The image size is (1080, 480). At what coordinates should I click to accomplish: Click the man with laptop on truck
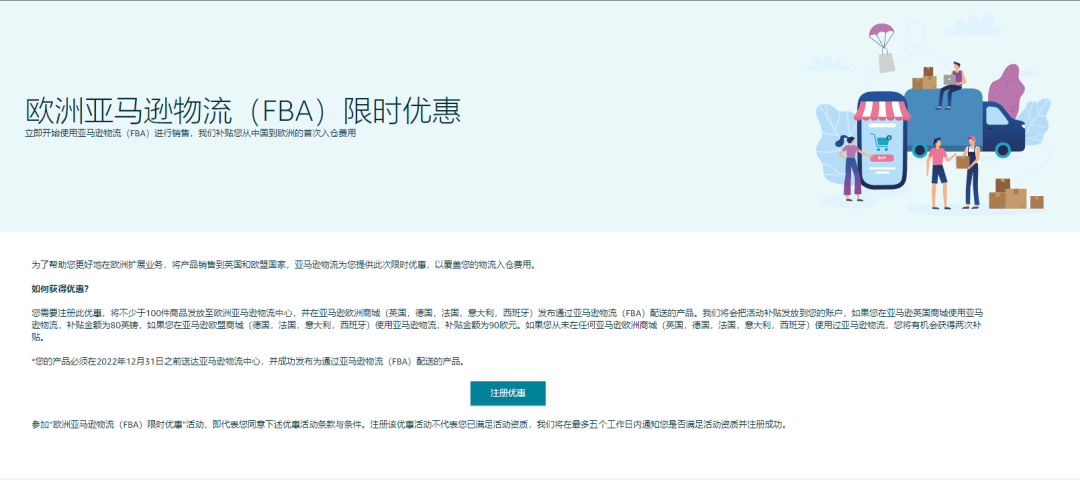(950, 85)
